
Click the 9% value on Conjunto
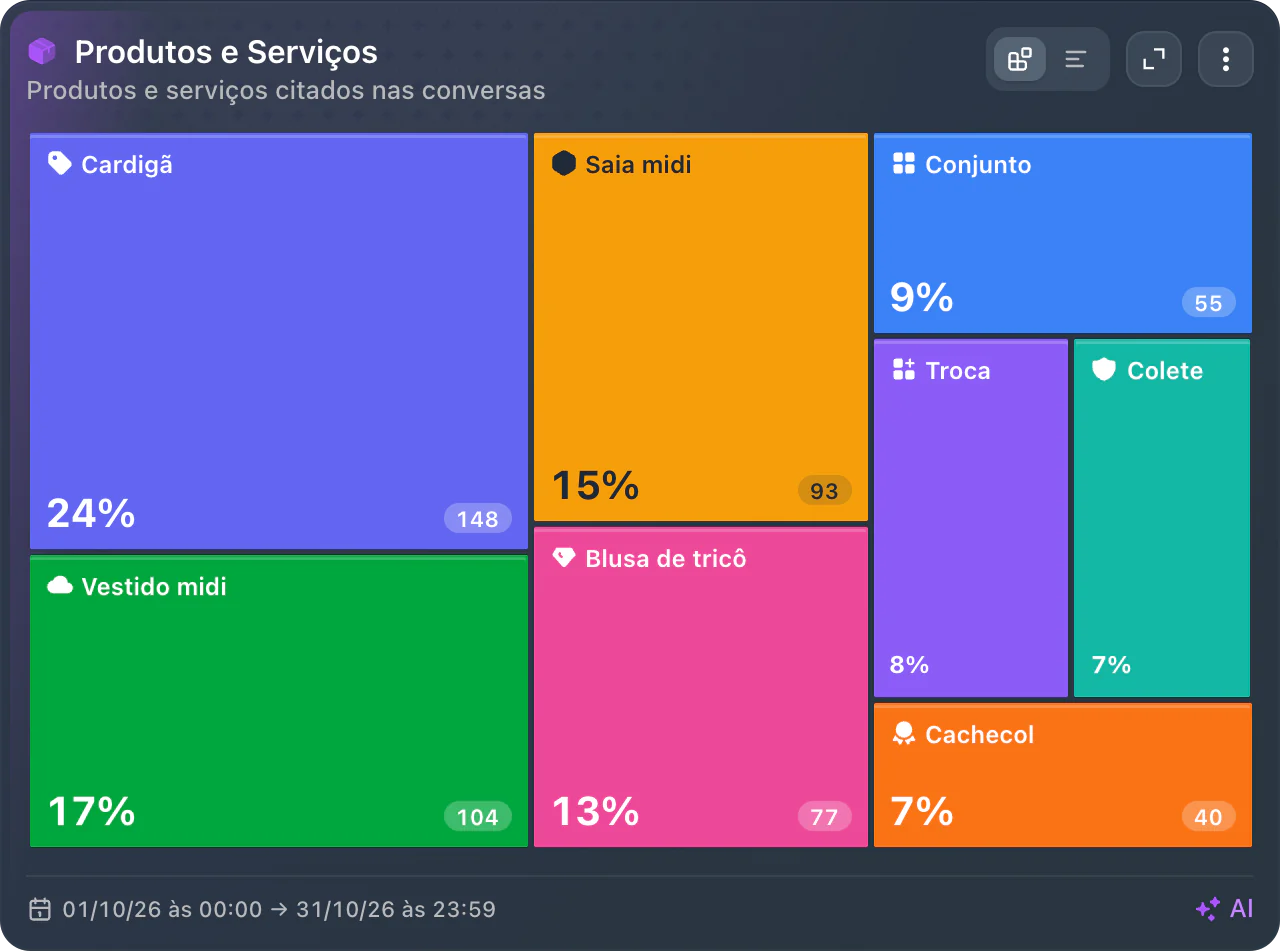922,297
